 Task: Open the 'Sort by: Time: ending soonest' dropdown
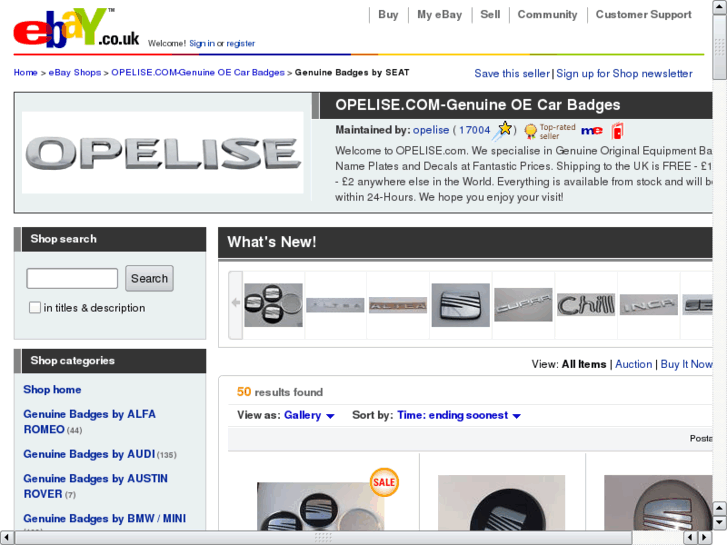459,415
